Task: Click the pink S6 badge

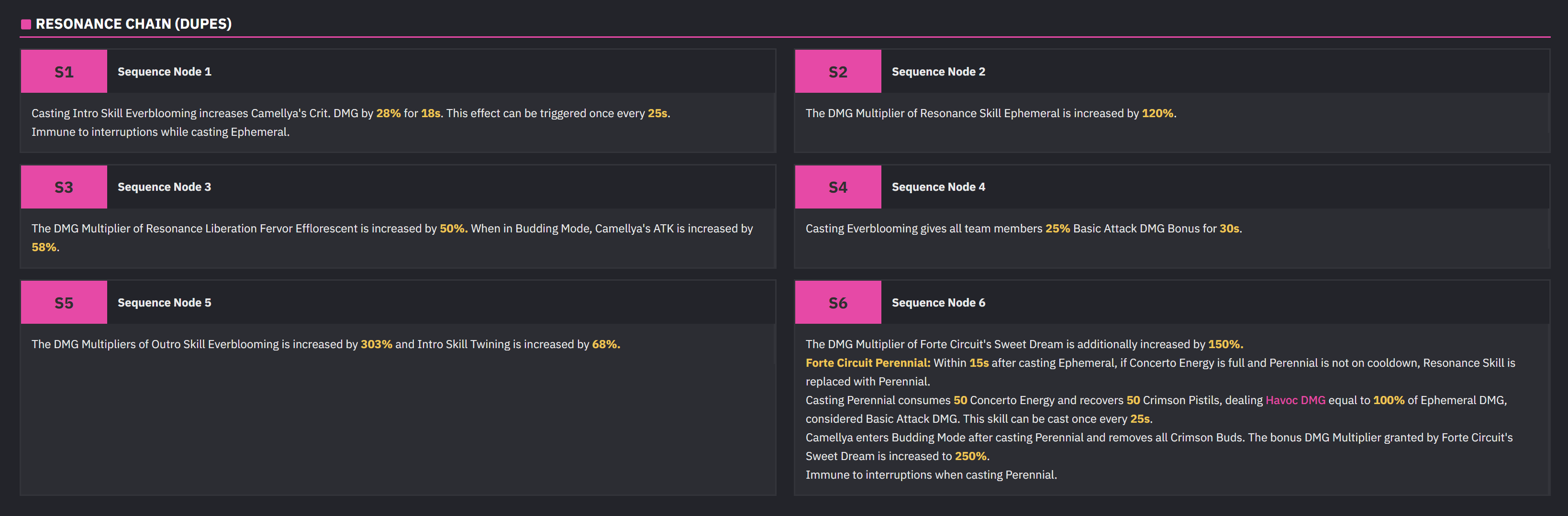Action: pyautogui.click(x=837, y=302)
